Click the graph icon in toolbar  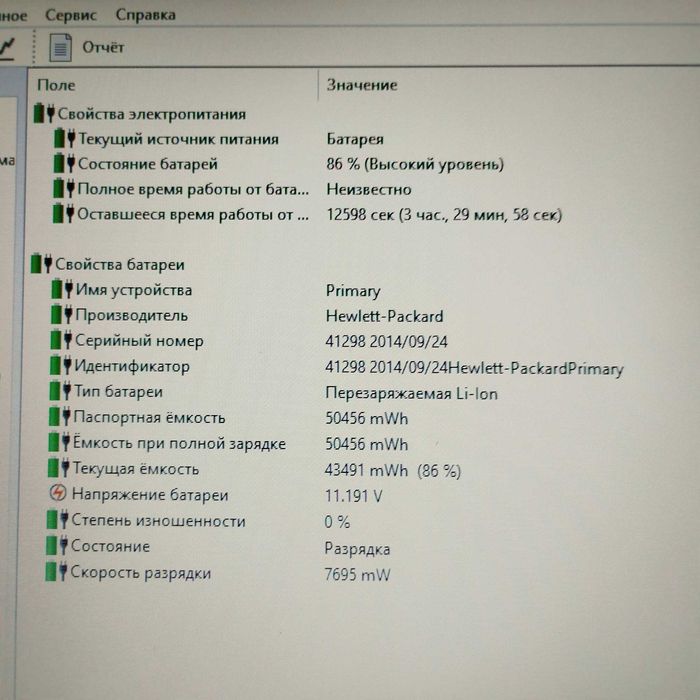7,48
